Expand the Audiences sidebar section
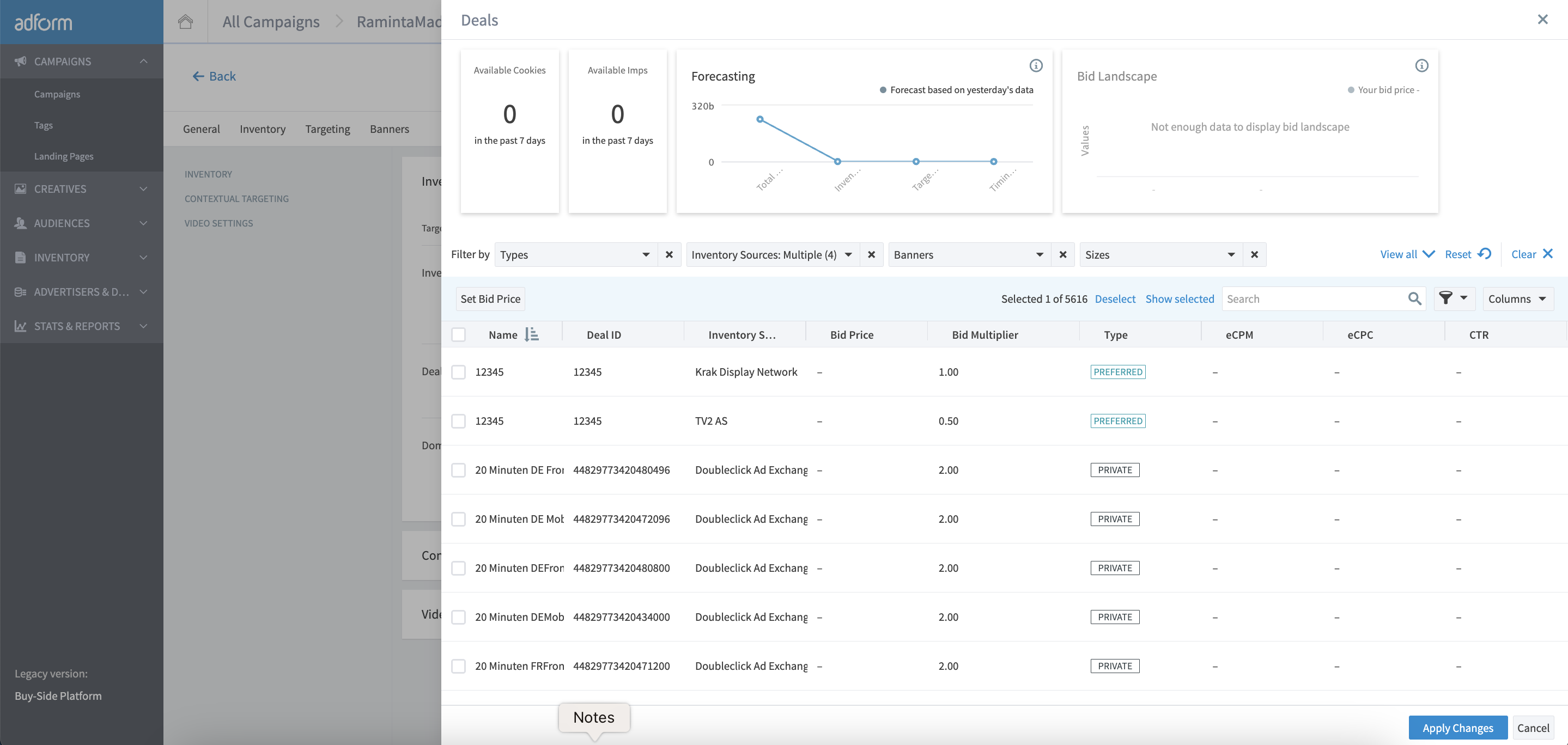 click(144, 223)
